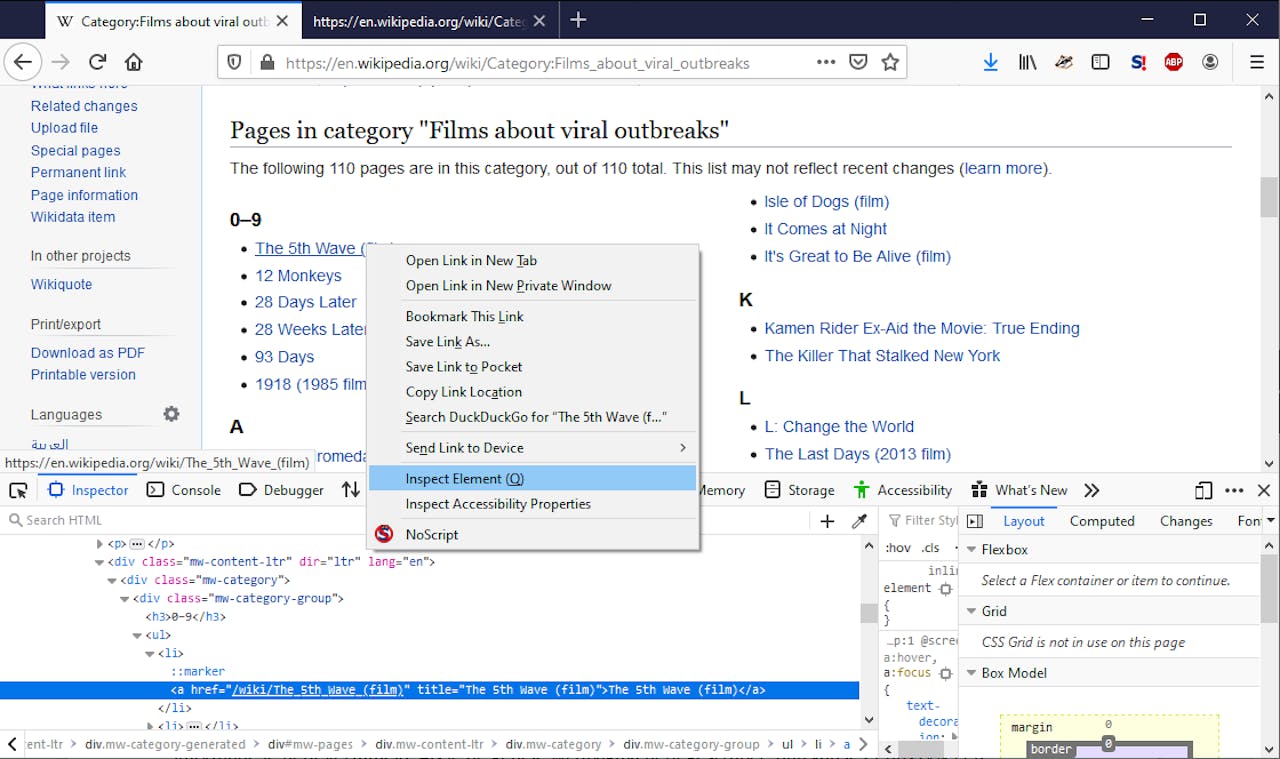
Task: Bookmark this page with star icon
Action: pyautogui.click(x=890, y=62)
